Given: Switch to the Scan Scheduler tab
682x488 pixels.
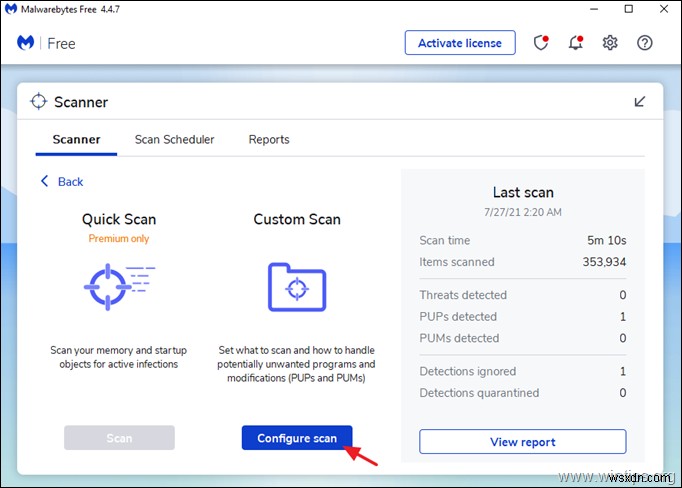Looking at the screenshot, I should [174, 140].
